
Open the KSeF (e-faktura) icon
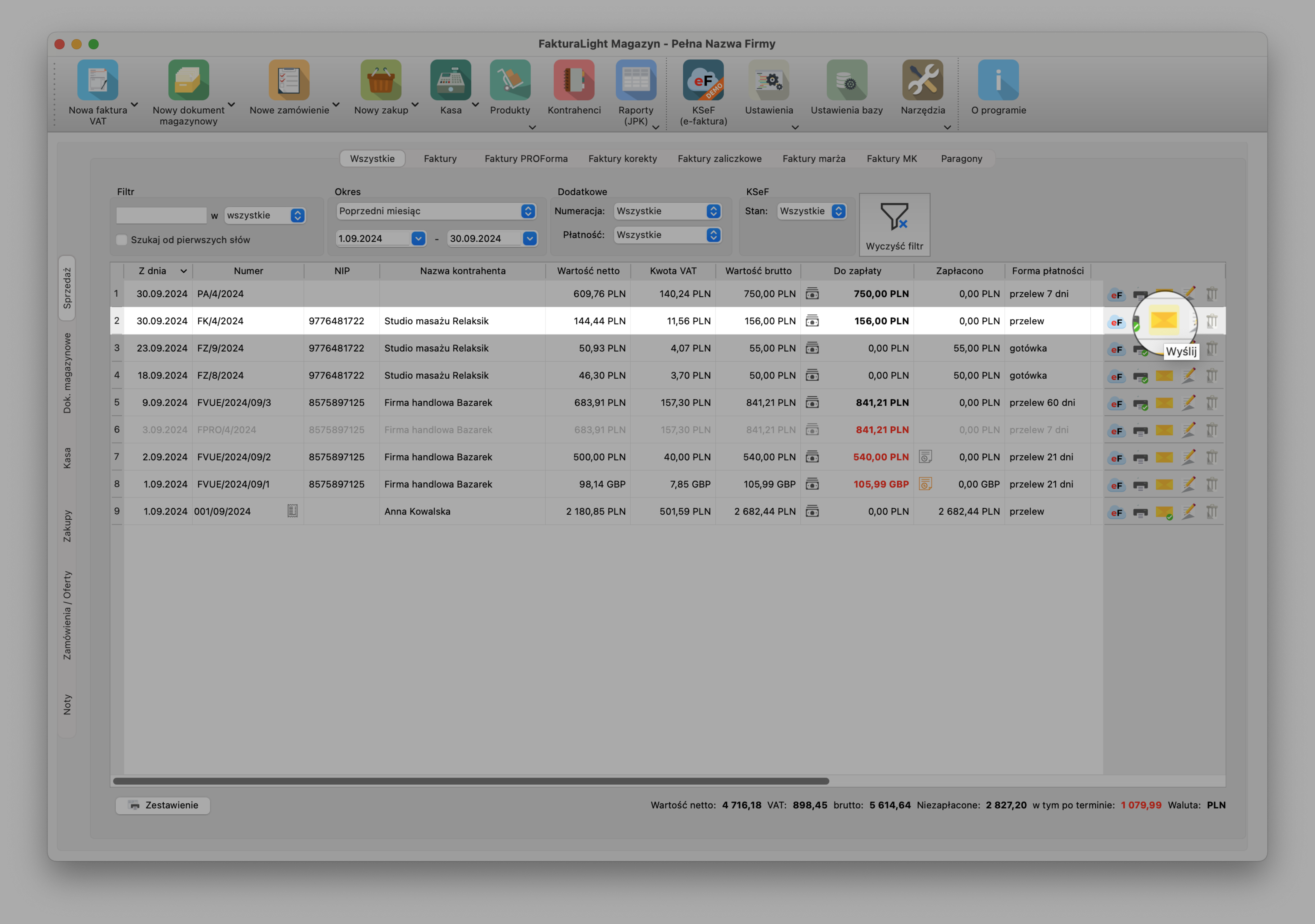pos(703,80)
